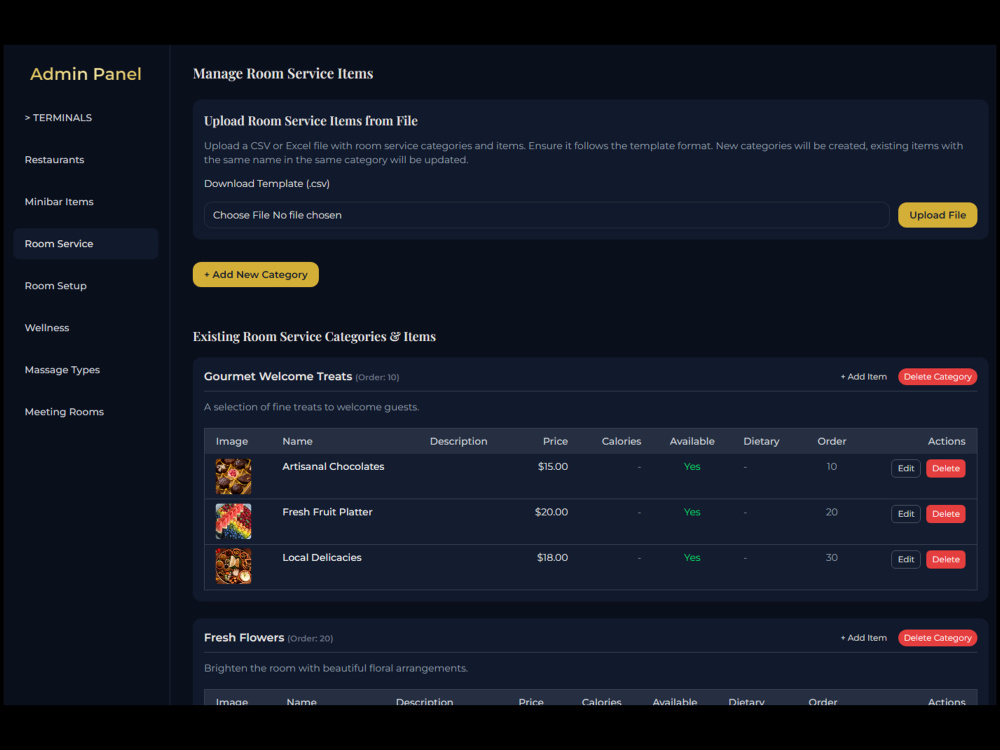
Task: Open Massage Types page
Action: [62, 370]
